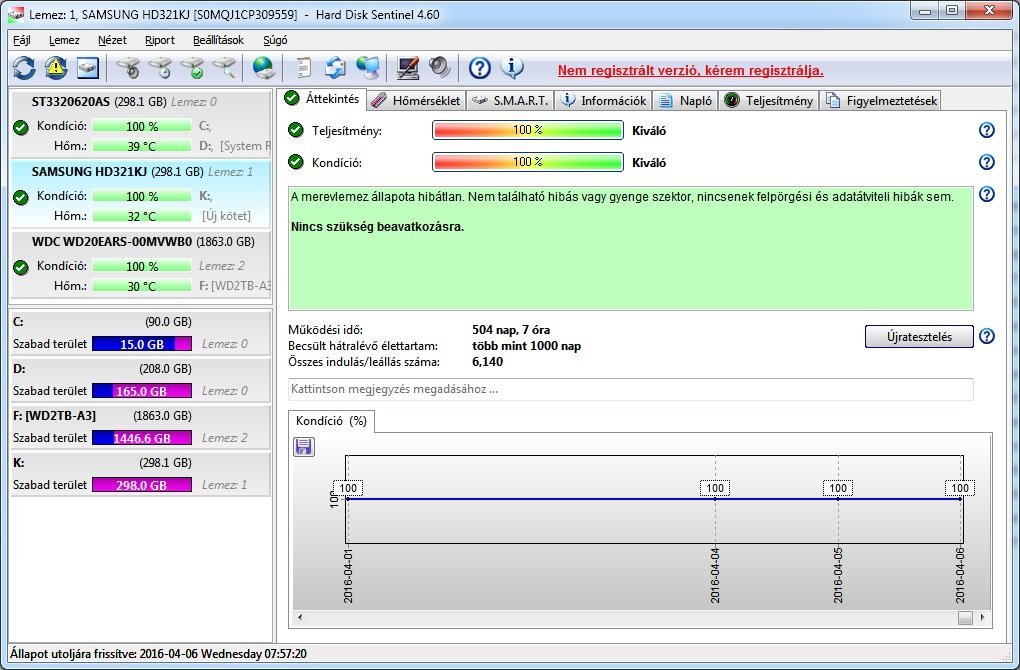Click the refresh icon with yellow warning triangle
The width and height of the screenshot is (1020, 670).
pos(56,68)
